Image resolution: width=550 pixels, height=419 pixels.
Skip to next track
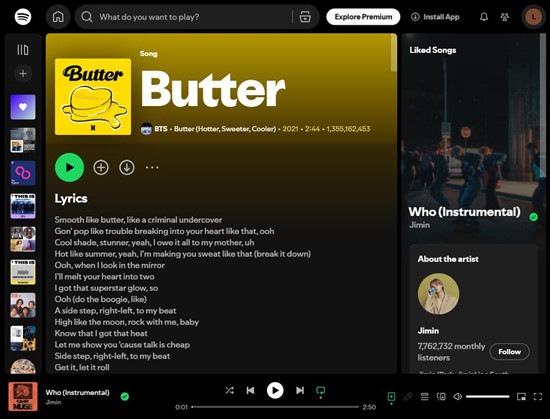point(300,390)
